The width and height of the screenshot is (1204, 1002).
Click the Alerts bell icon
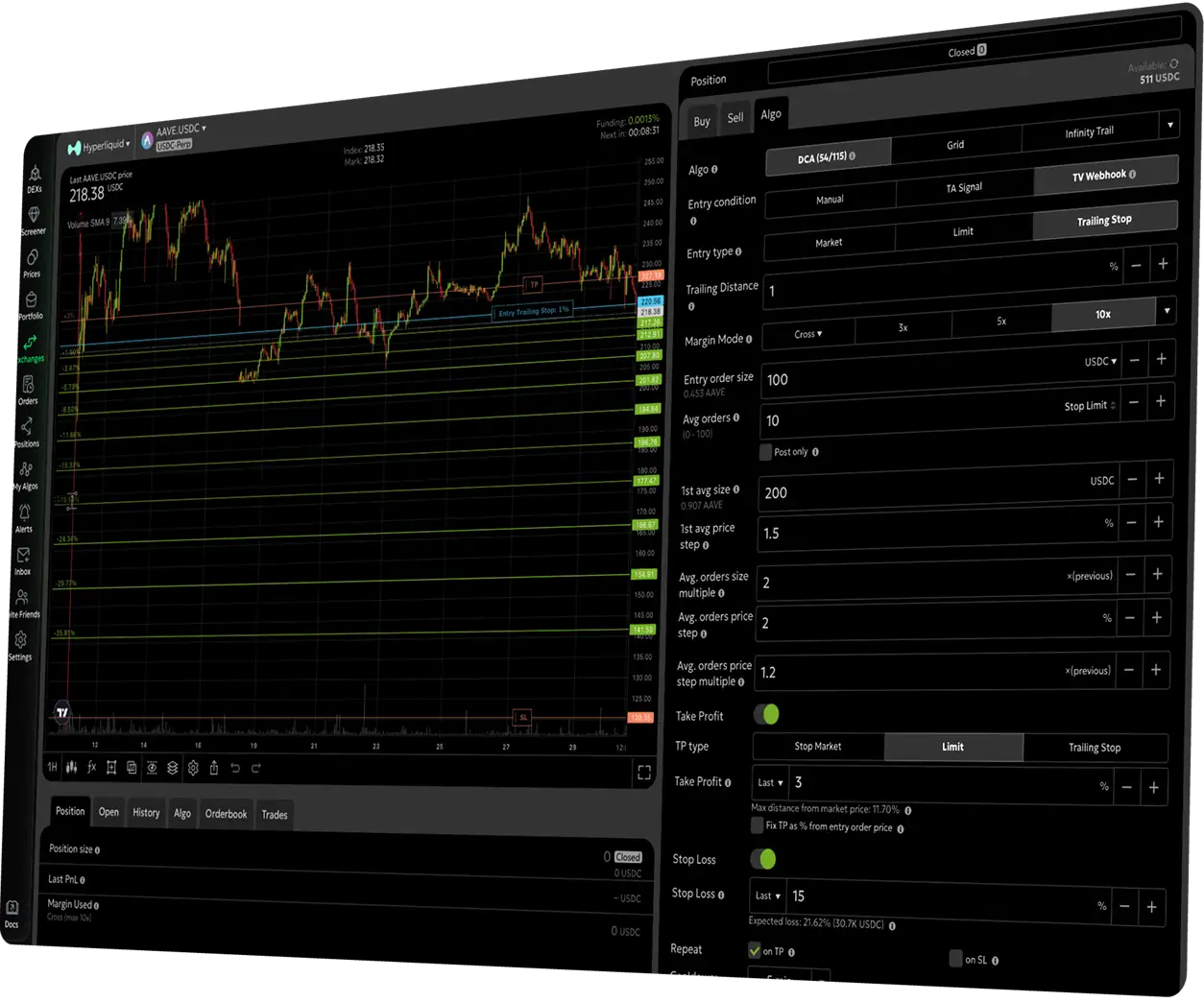point(25,513)
